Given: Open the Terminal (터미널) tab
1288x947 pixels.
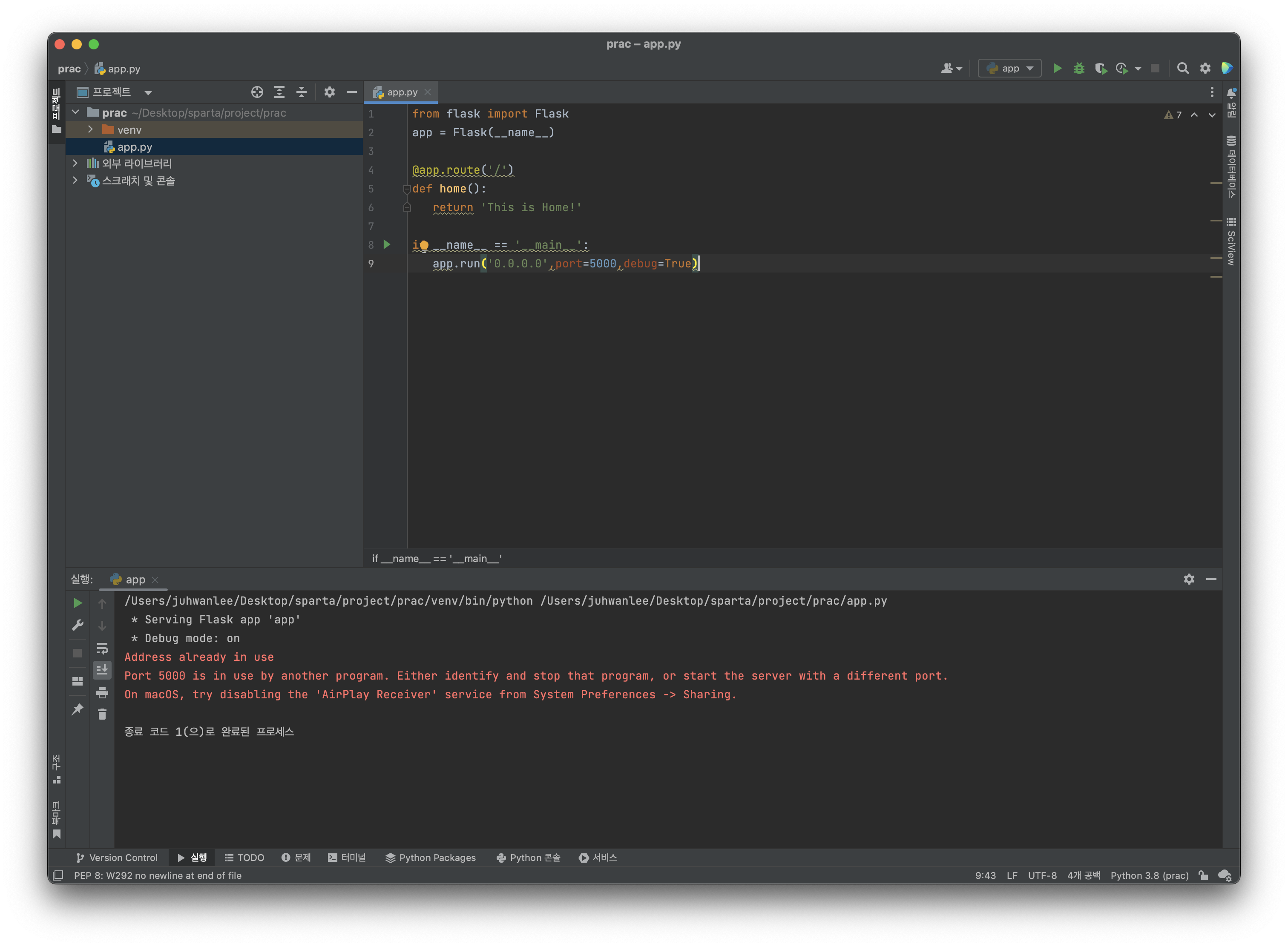Looking at the screenshot, I should click(x=346, y=858).
